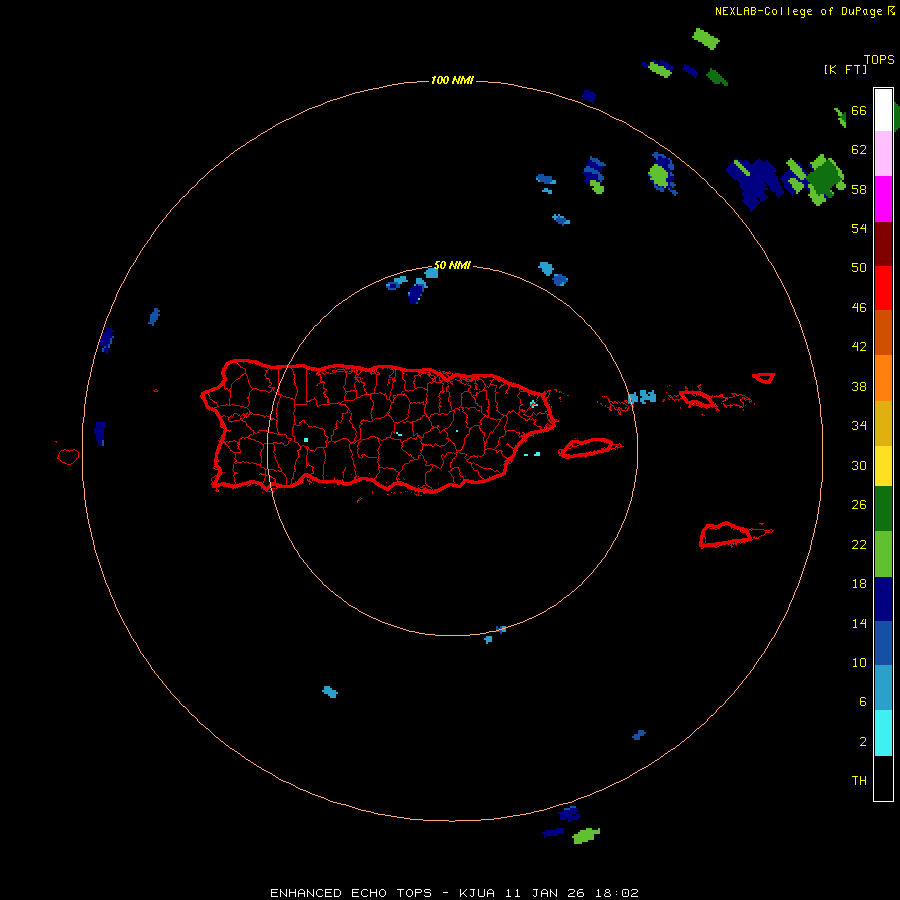The image size is (900, 900).
Task: Click the 'TOPS' legend title
Action: (879, 60)
